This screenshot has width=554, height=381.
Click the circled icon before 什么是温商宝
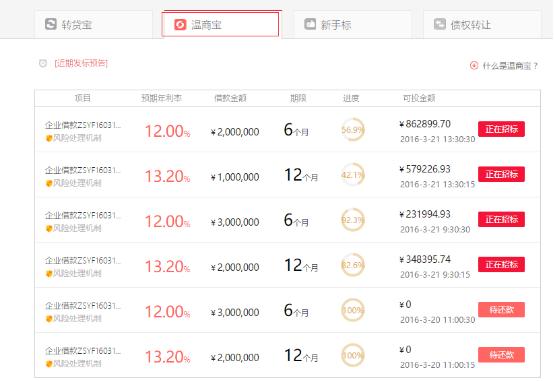pos(474,65)
